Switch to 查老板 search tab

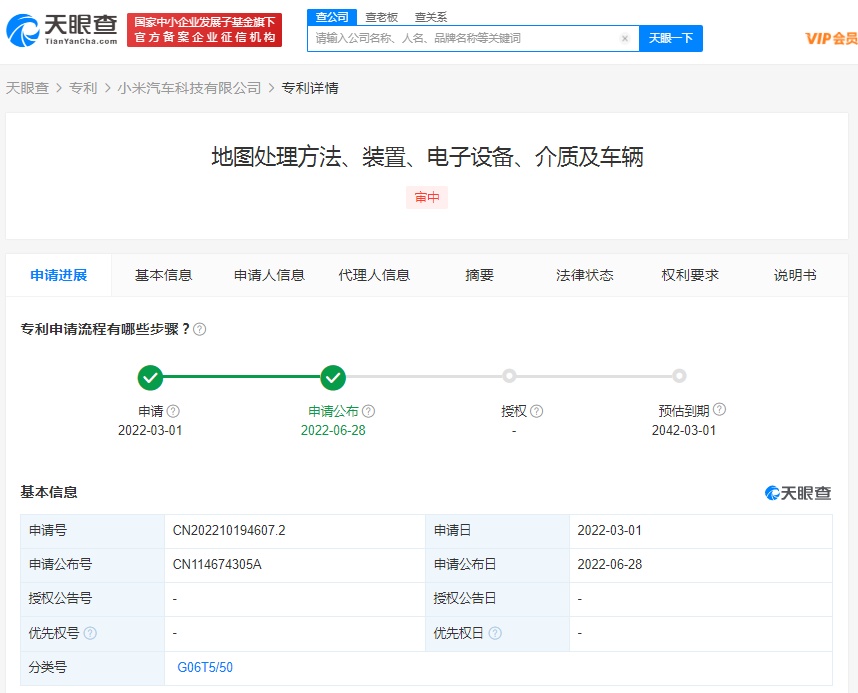click(381, 18)
